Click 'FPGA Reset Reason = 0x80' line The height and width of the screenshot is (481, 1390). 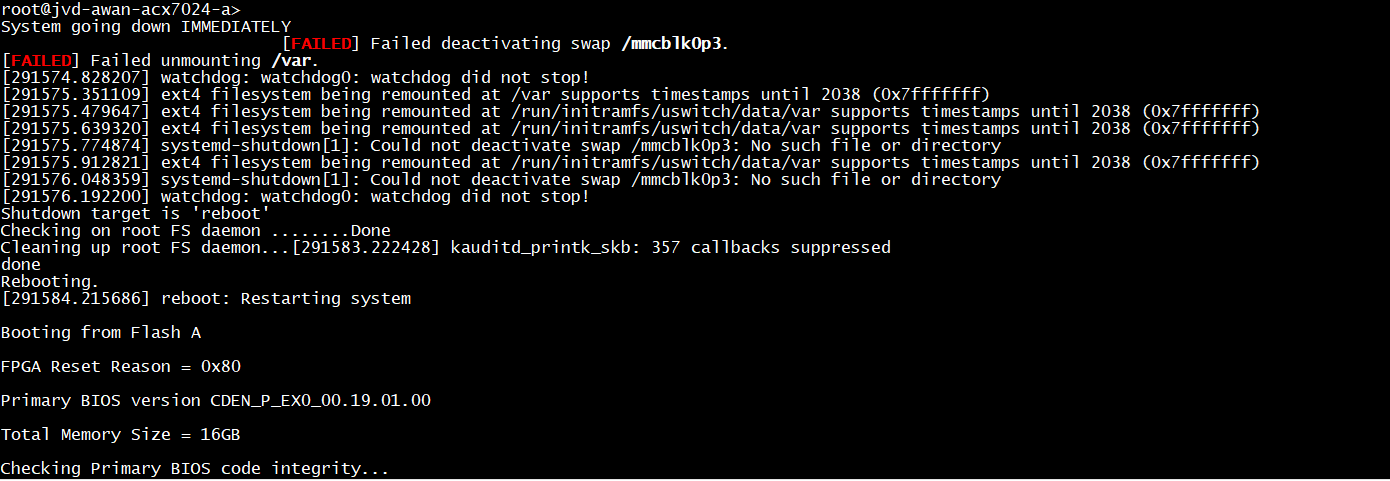click(x=120, y=366)
